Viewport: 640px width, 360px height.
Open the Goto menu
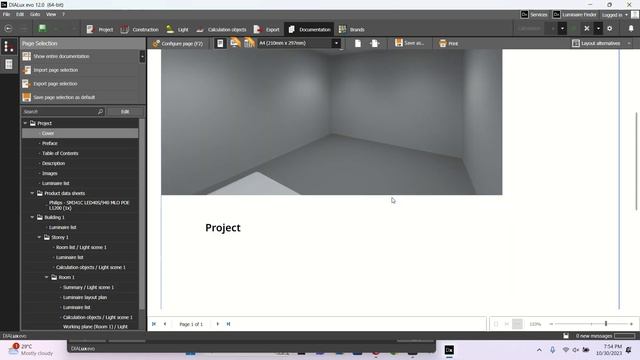[x=35, y=14]
